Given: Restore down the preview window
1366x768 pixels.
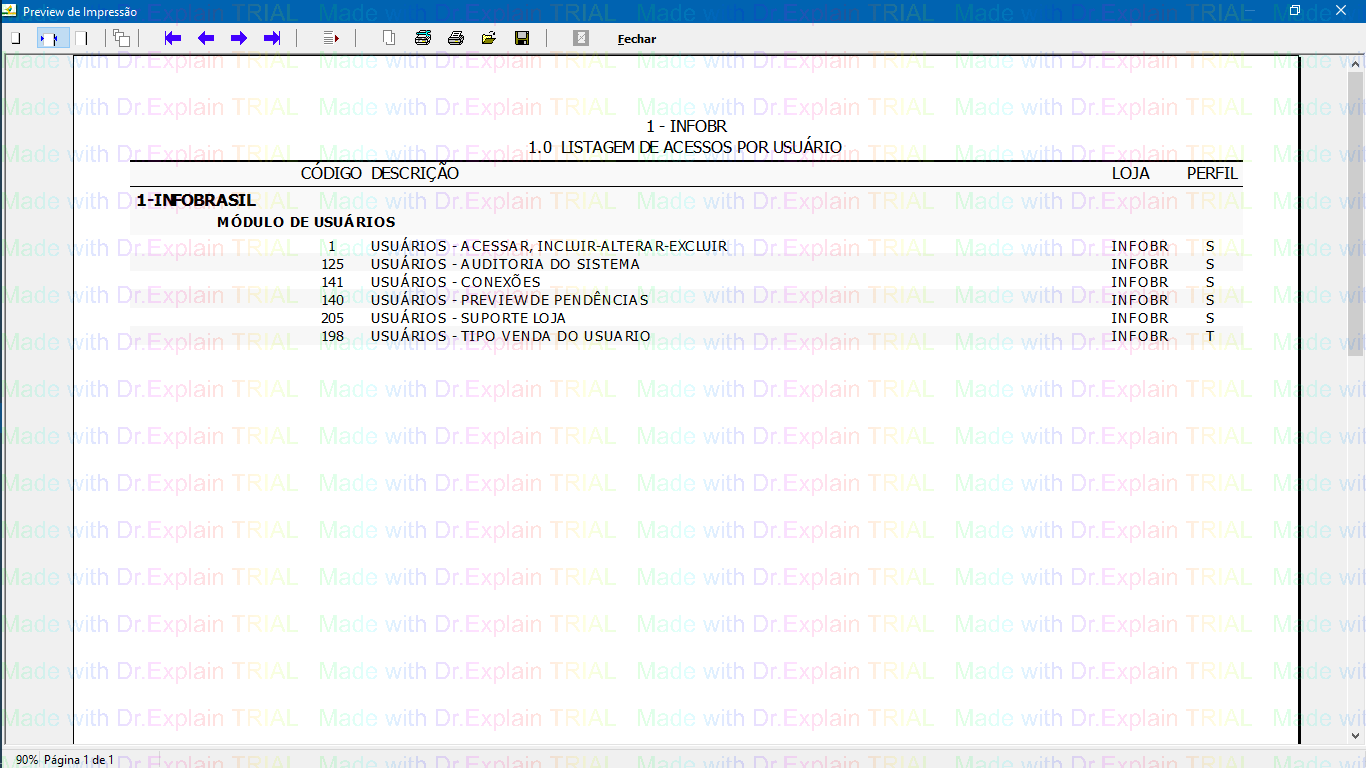Looking at the screenshot, I should click(1295, 11).
